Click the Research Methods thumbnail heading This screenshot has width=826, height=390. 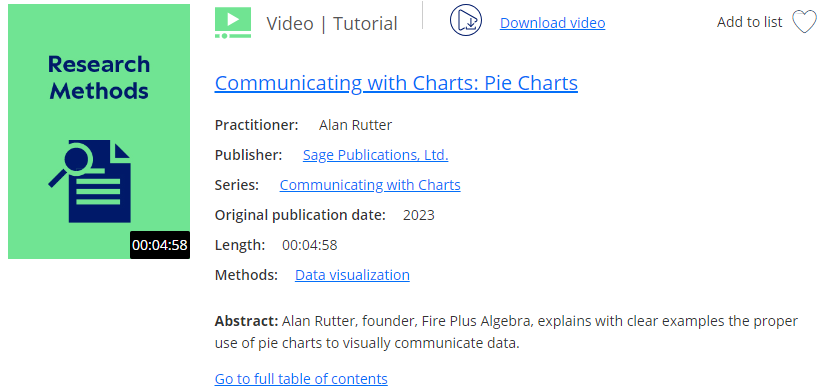[99, 77]
